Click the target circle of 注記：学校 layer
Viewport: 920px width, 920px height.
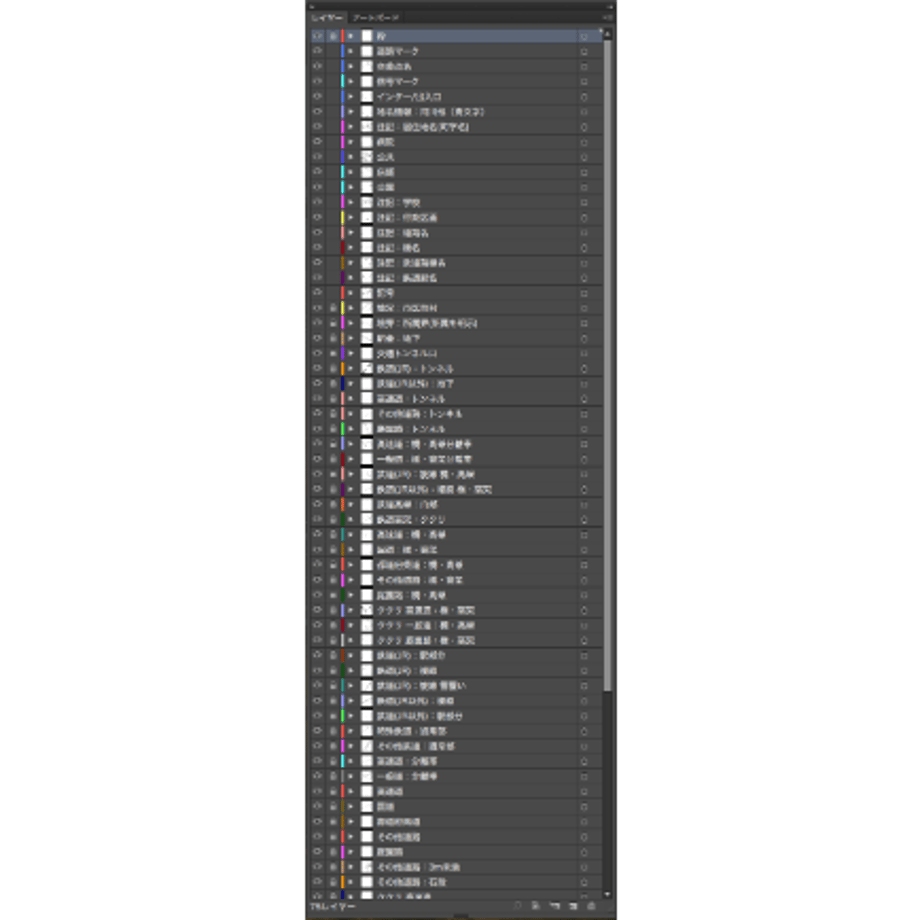[584, 202]
